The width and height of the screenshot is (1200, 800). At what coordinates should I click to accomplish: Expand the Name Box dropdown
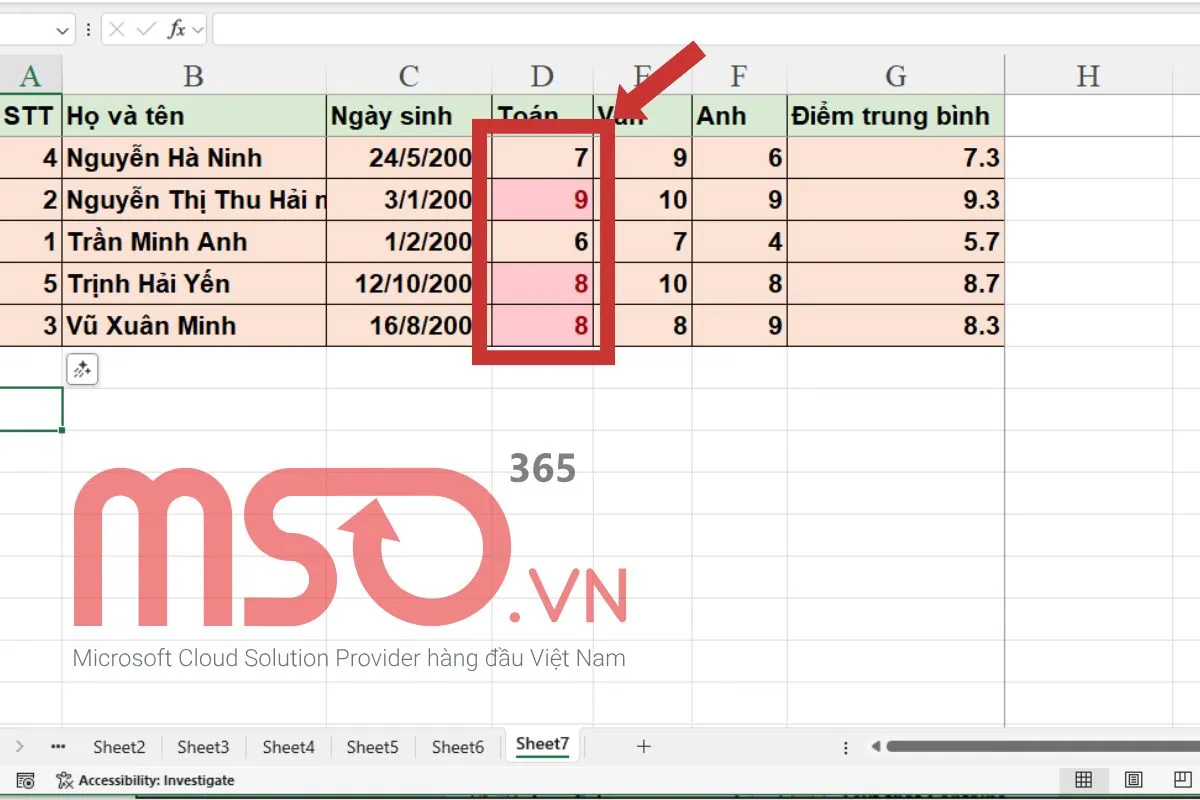coord(63,30)
